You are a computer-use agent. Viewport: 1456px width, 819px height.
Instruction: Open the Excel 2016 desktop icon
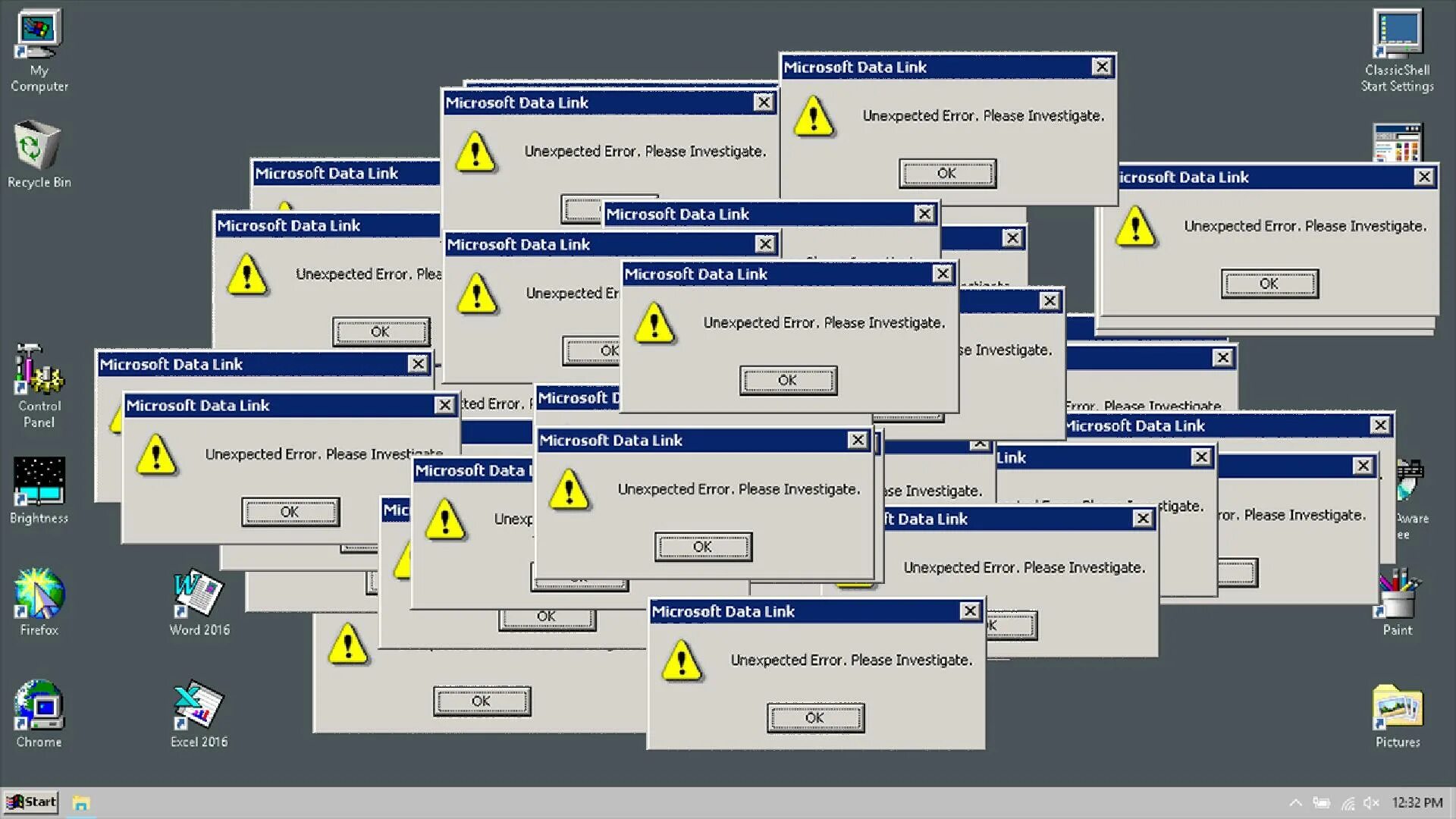tap(199, 705)
